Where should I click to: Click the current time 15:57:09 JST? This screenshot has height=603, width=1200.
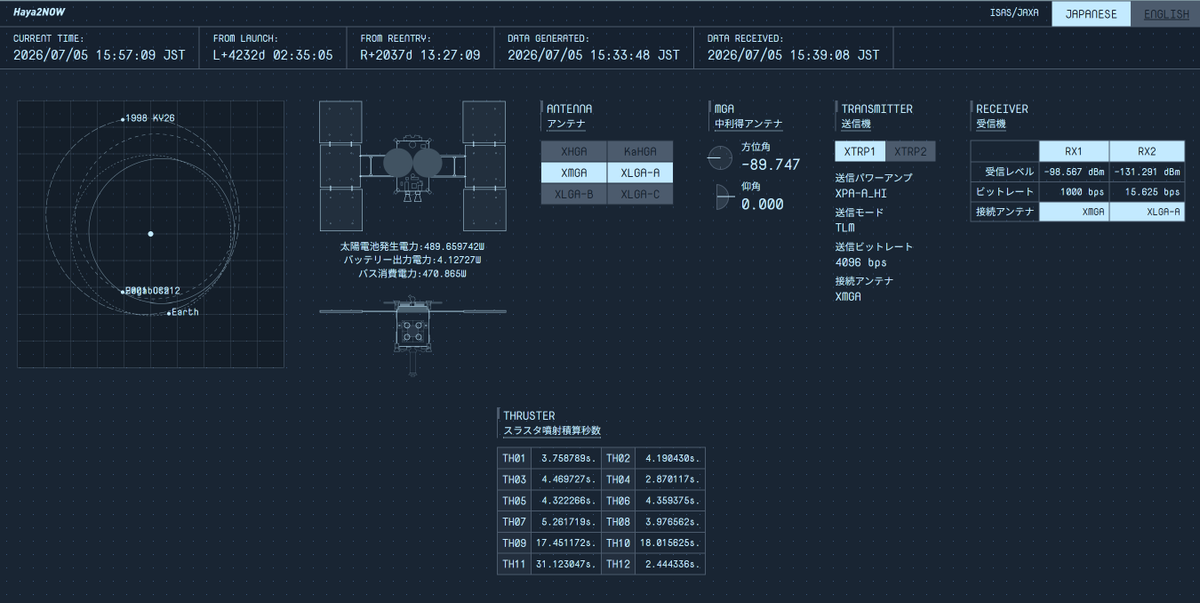[x=99, y=55]
